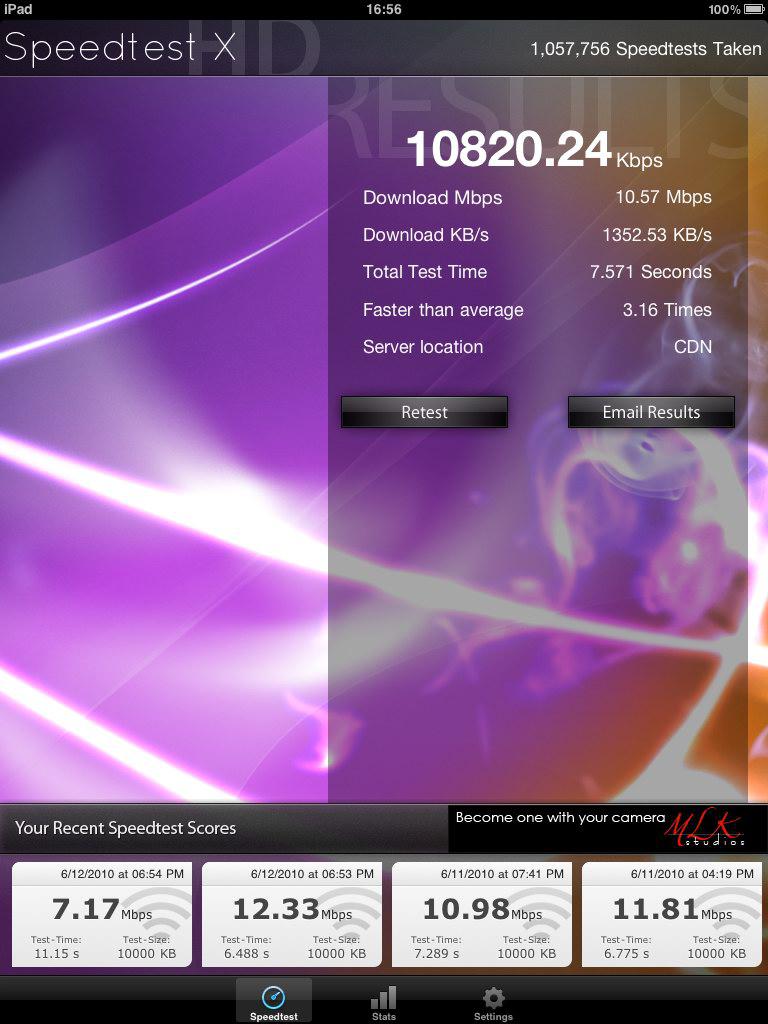This screenshot has height=1024, width=768.
Task: Tap the Server location label
Action: coord(423,347)
